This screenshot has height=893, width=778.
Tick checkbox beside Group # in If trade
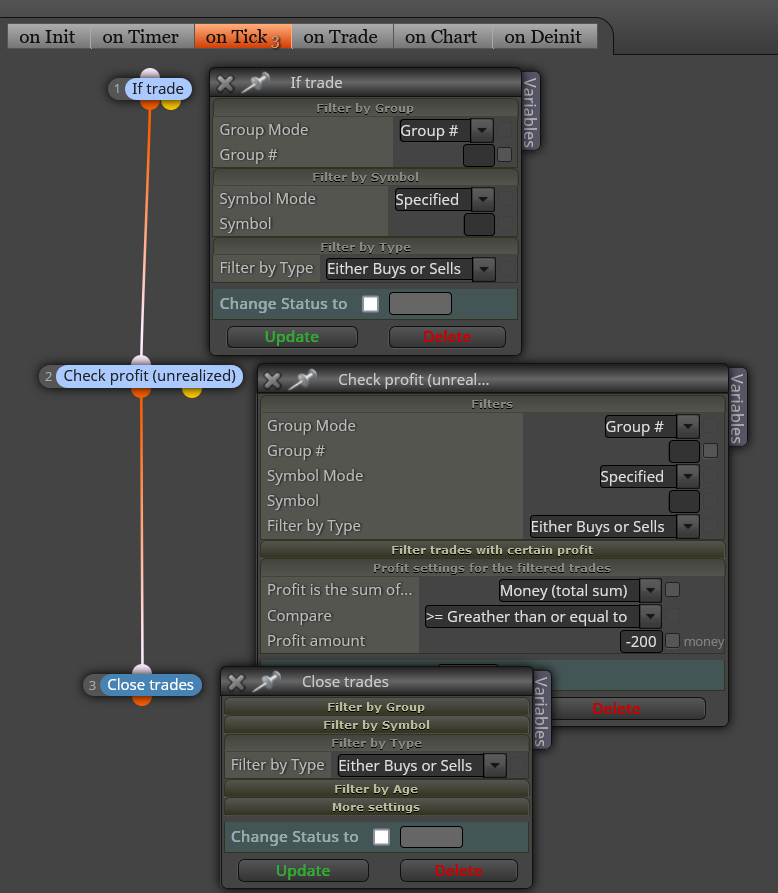coord(505,154)
